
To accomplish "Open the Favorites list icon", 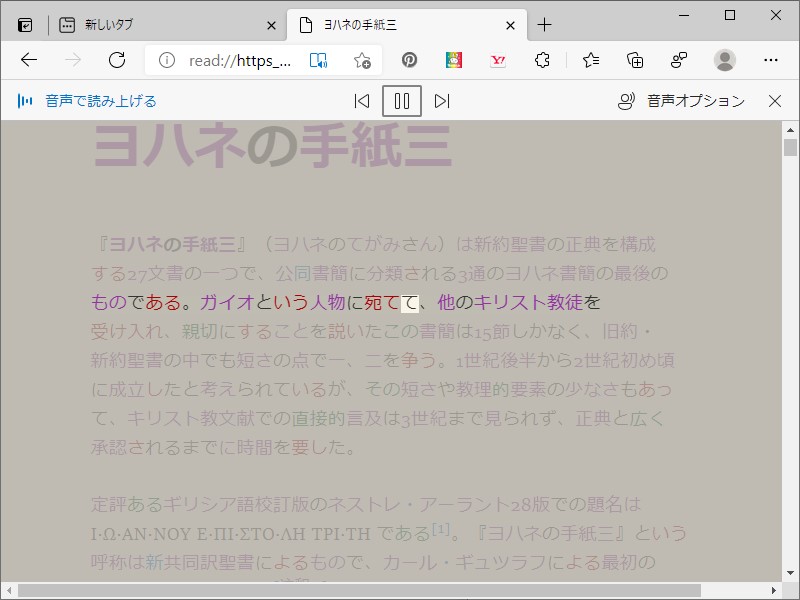I will click(x=589, y=60).
